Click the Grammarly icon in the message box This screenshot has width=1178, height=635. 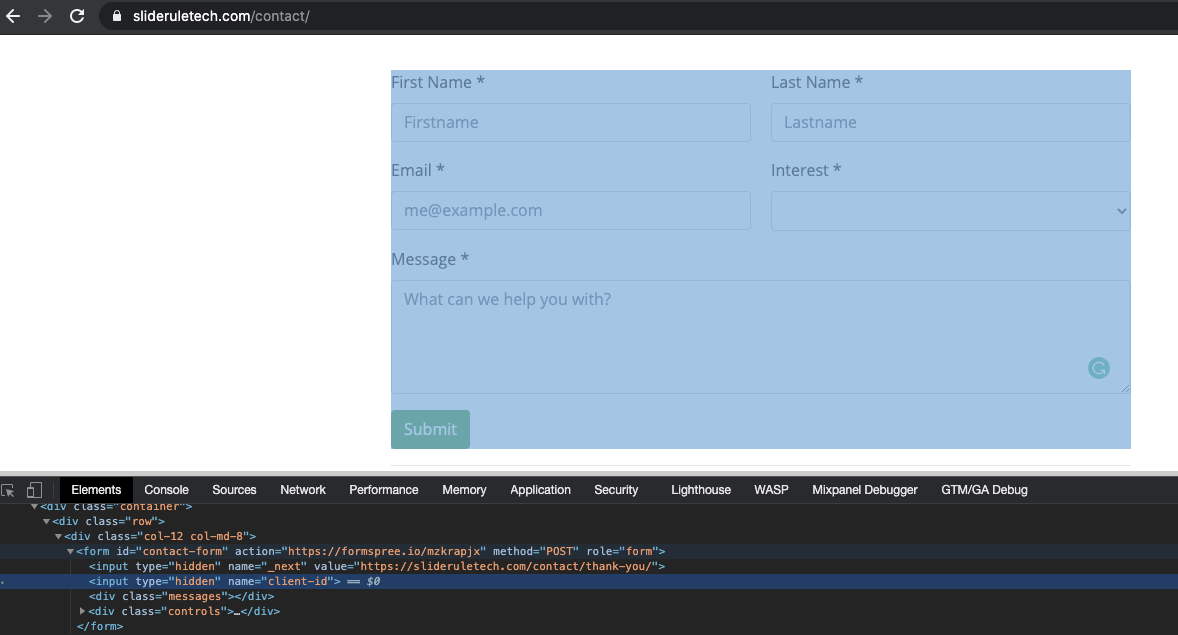click(x=1099, y=368)
